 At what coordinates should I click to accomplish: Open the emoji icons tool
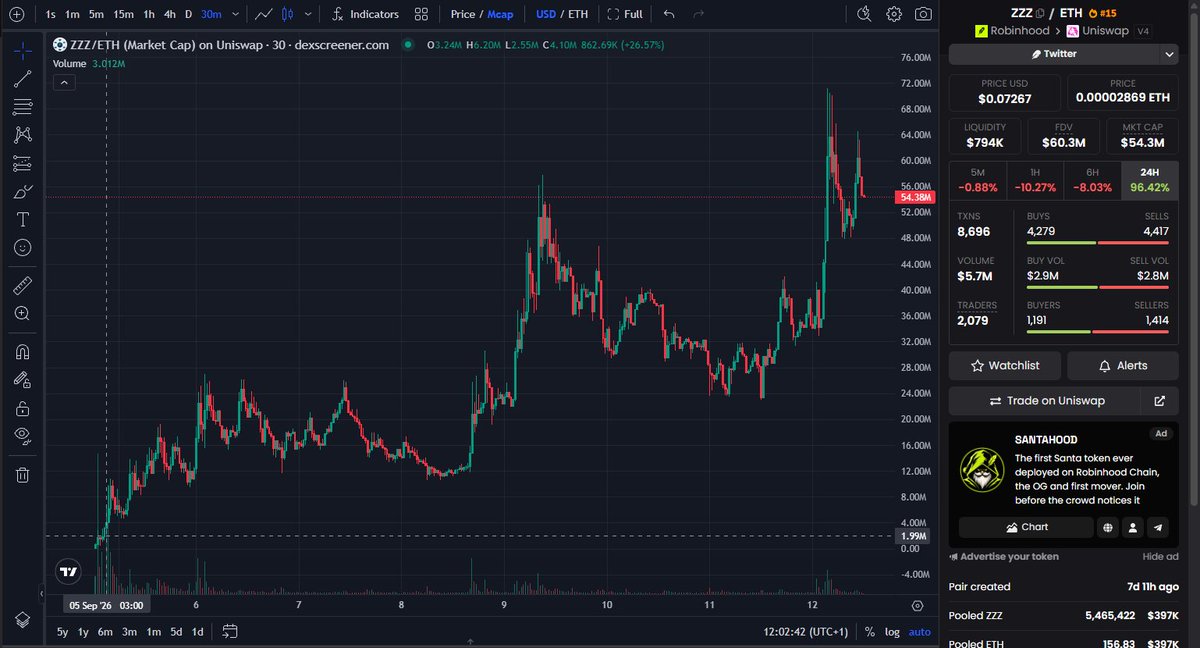pos(23,247)
